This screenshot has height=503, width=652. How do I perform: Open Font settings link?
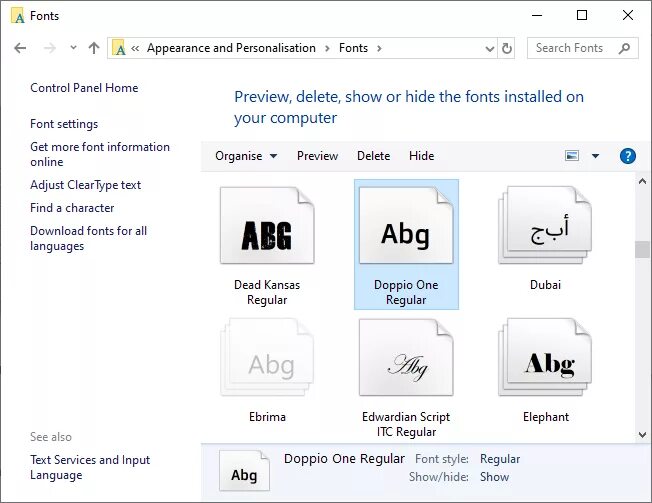point(64,124)
